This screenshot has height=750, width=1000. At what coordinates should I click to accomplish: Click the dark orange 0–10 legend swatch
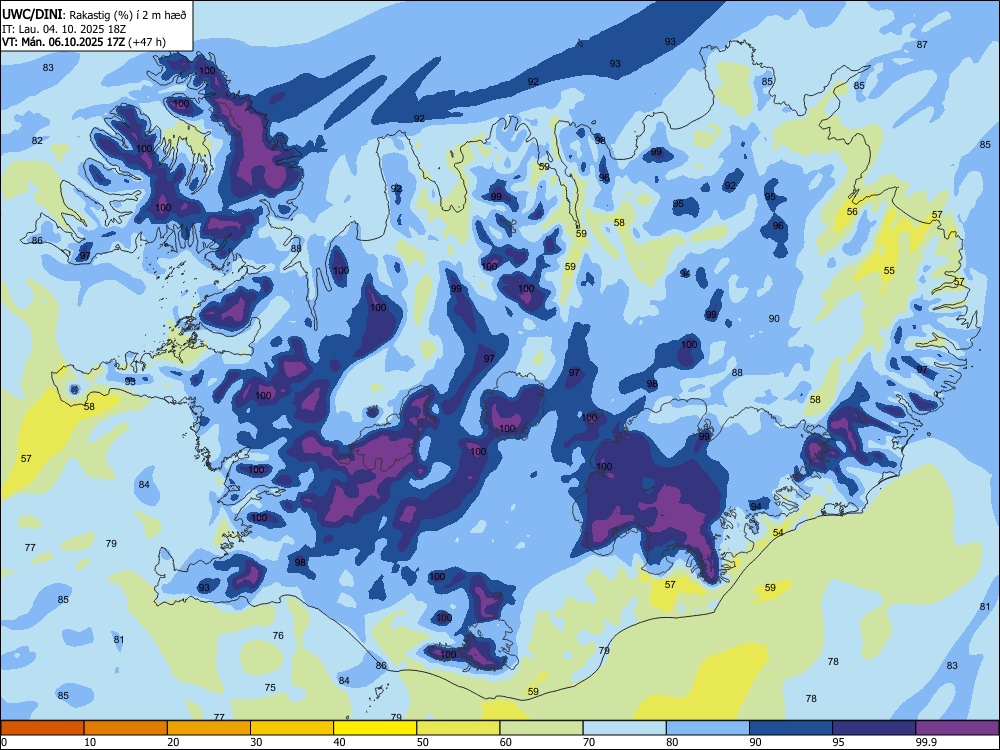[42, 728]
